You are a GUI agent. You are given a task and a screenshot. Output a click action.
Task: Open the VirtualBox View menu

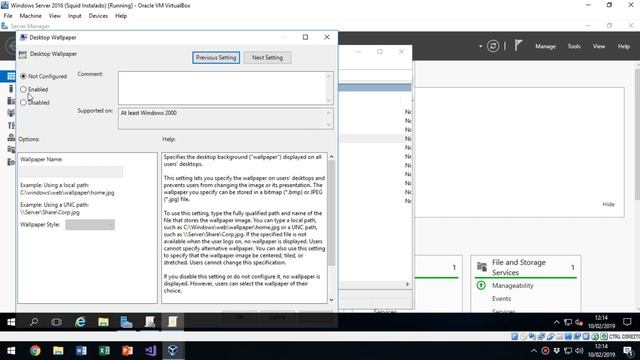pos(55,16)
